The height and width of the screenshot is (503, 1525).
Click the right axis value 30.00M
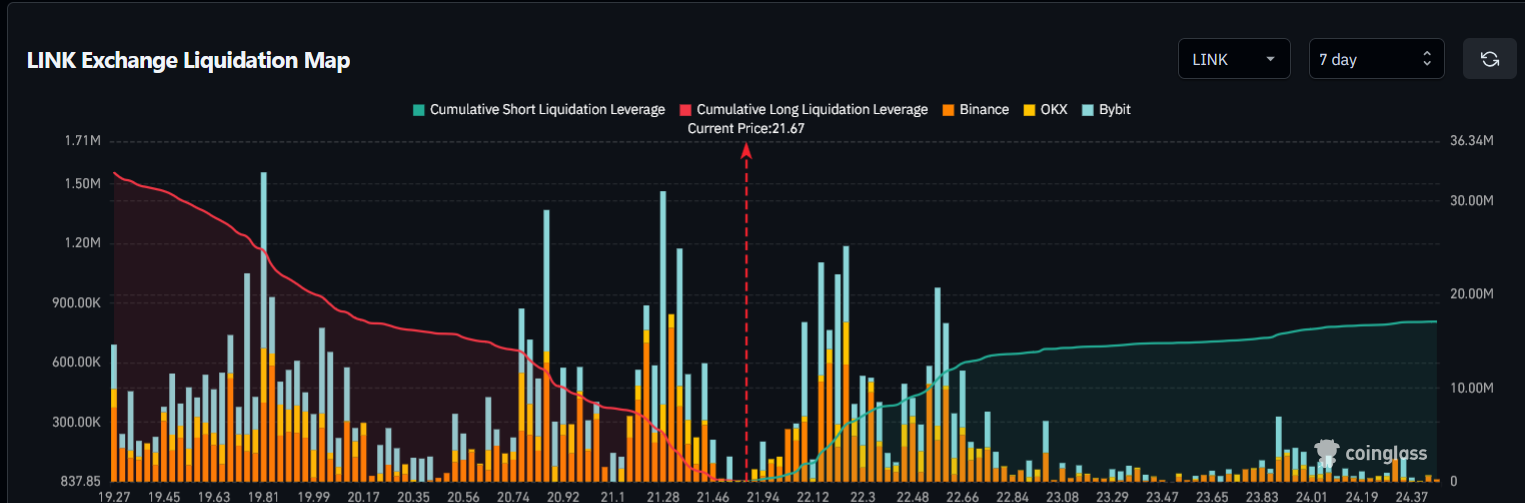1471,200
